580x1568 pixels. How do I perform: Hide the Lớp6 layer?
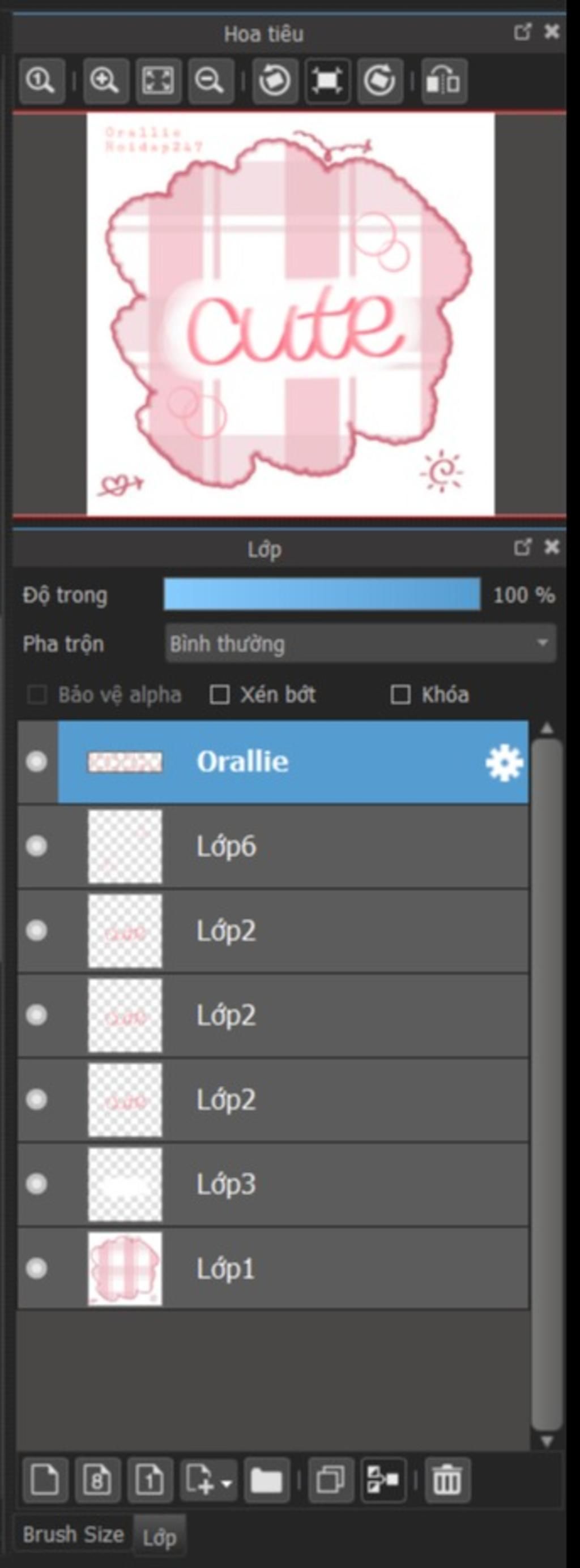click(37, 846)
